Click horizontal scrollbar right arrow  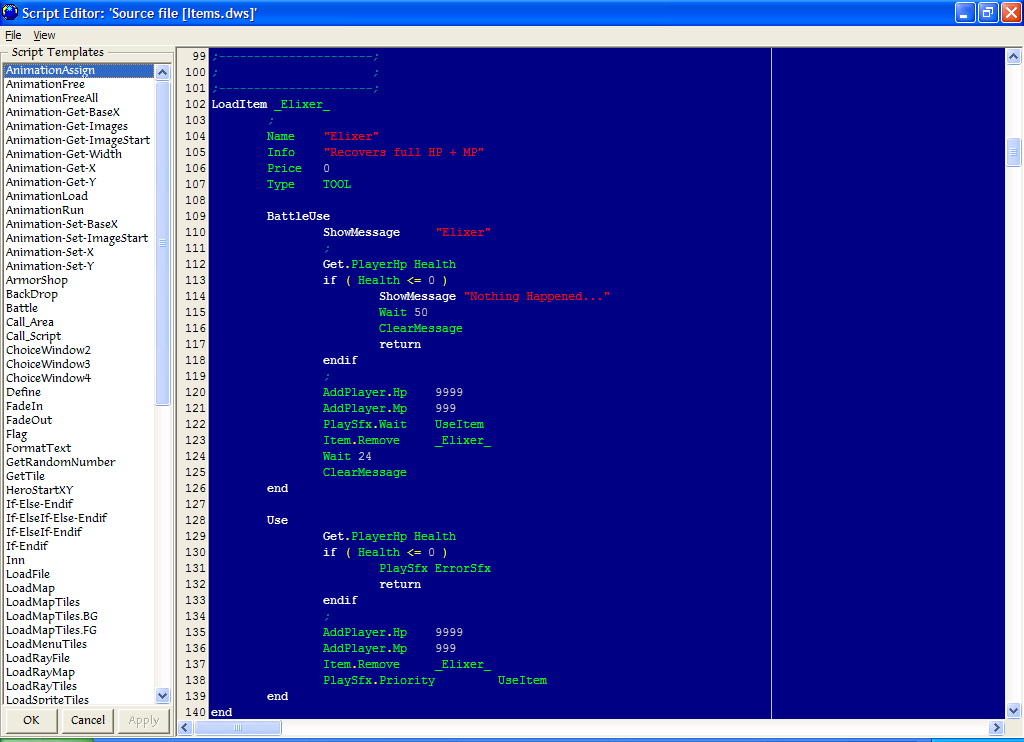(x=996, y=728)
